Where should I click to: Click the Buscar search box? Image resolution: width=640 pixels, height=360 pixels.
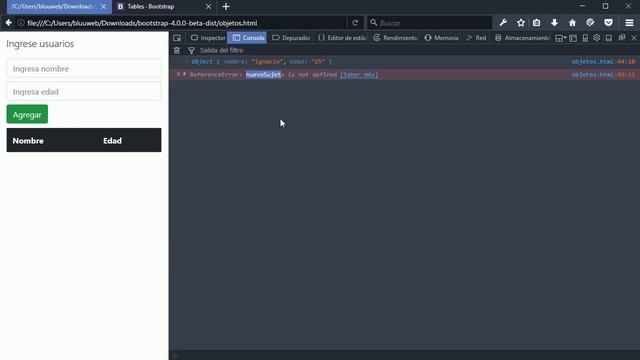pos(429,23)
